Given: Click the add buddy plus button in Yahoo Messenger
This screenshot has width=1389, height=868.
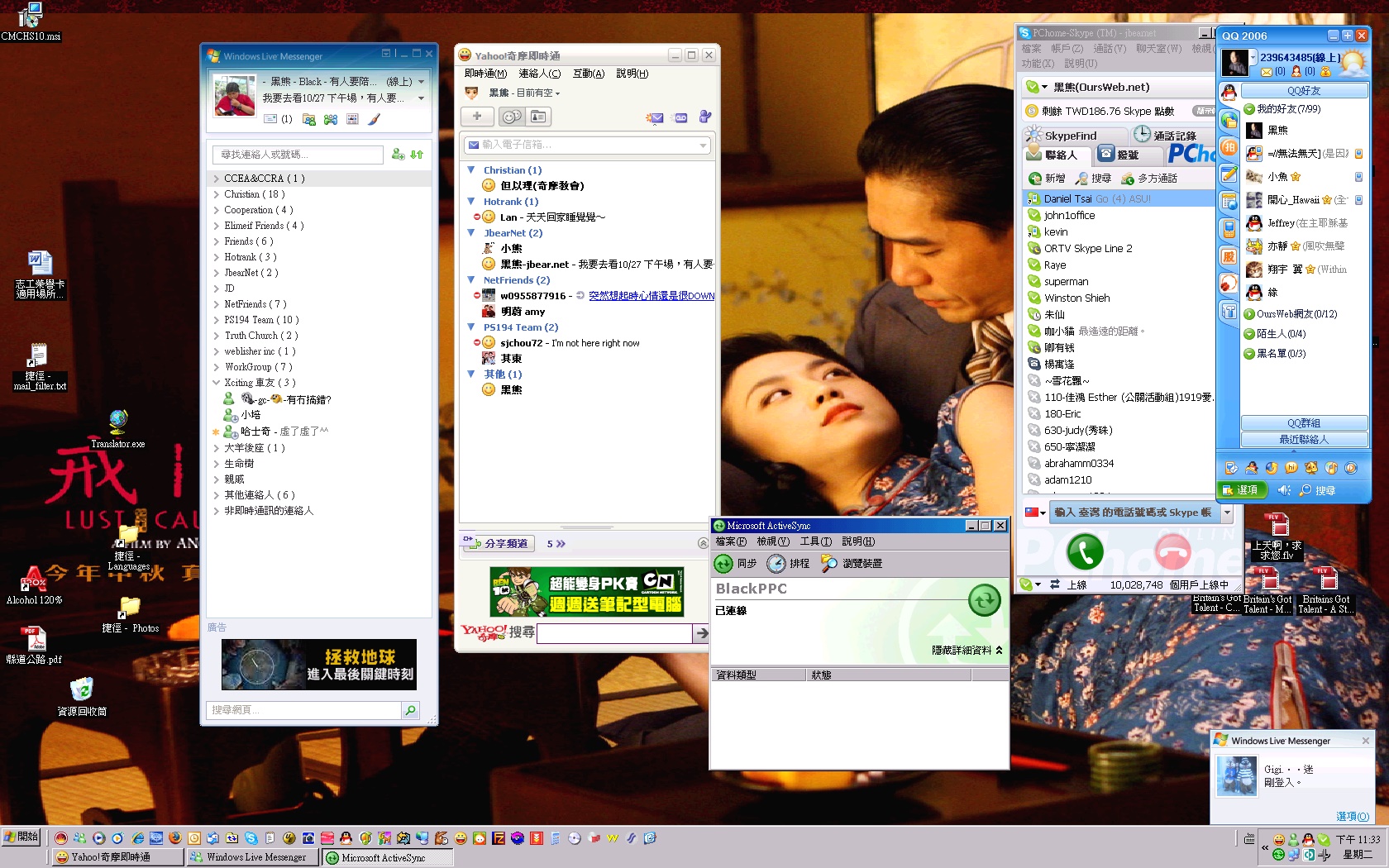Looking at the screenshot, I should click(x=477, y=117).
